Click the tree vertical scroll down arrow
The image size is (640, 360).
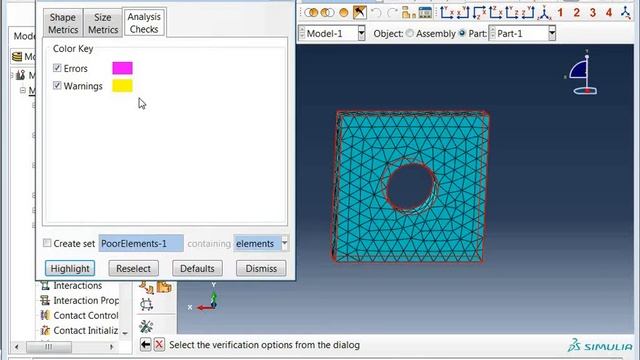coord(125,333)
